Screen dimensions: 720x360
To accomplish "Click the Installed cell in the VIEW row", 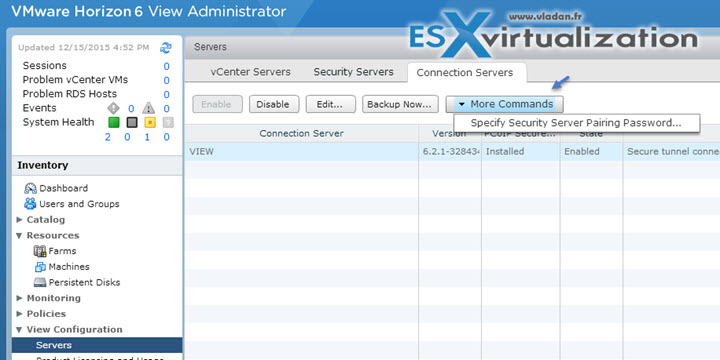I will tap(520, 152).
